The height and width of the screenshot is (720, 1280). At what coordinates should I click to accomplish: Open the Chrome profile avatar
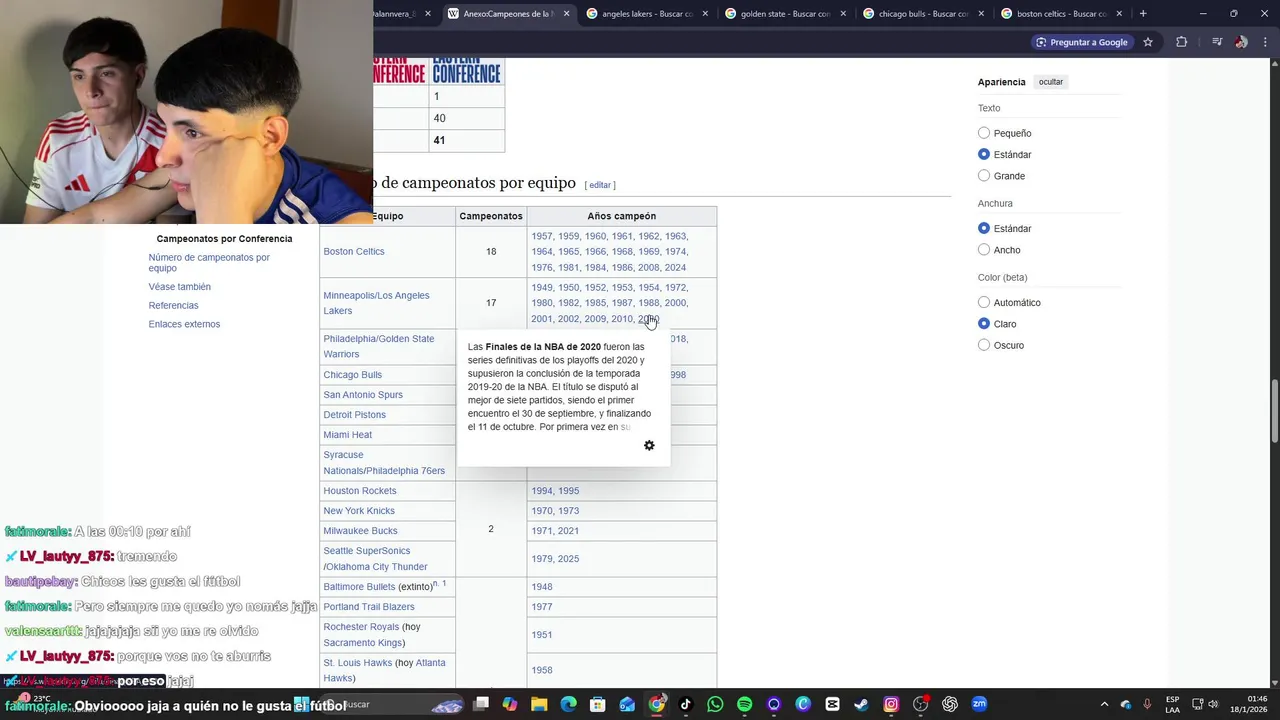point(1241,42)
